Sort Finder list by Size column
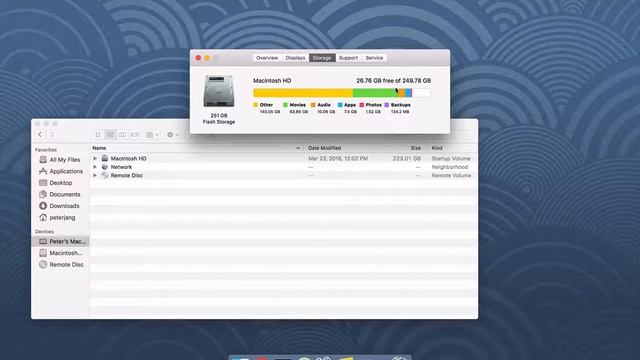Image resolution: width=640 pixels, height=360 pixels. [405, 148]
